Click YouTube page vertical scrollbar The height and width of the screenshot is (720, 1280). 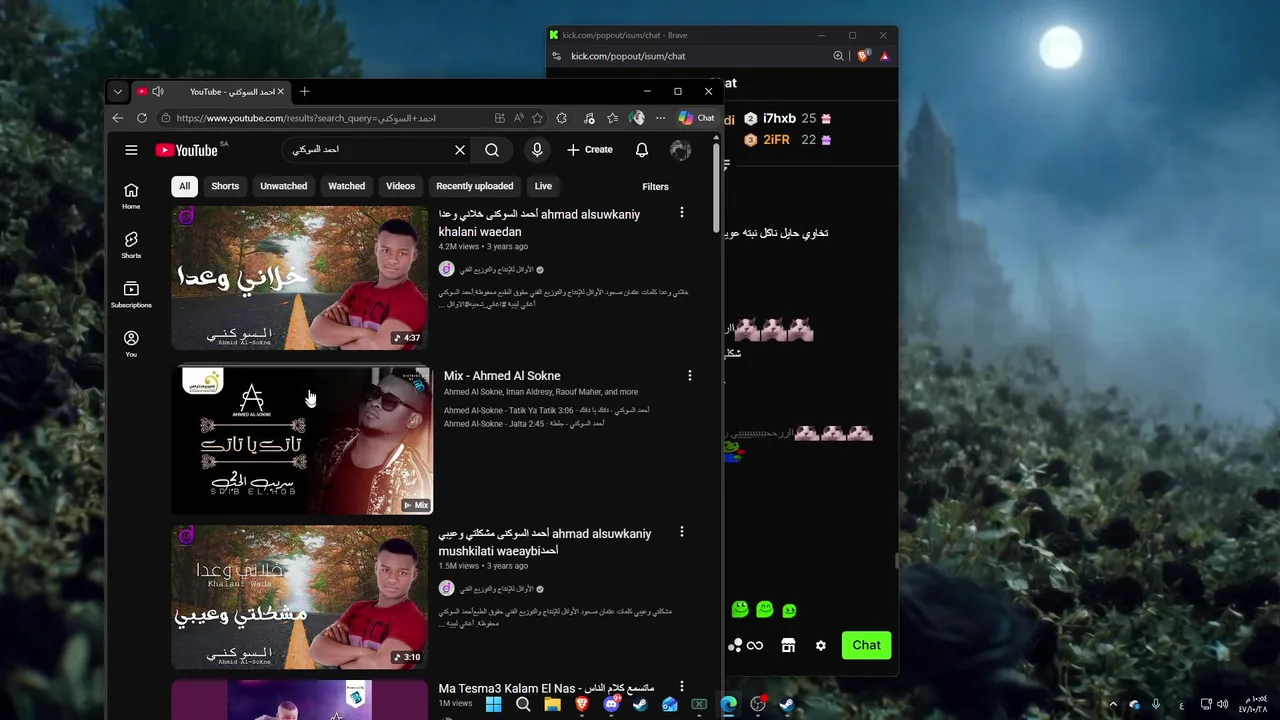coord(716,188)
